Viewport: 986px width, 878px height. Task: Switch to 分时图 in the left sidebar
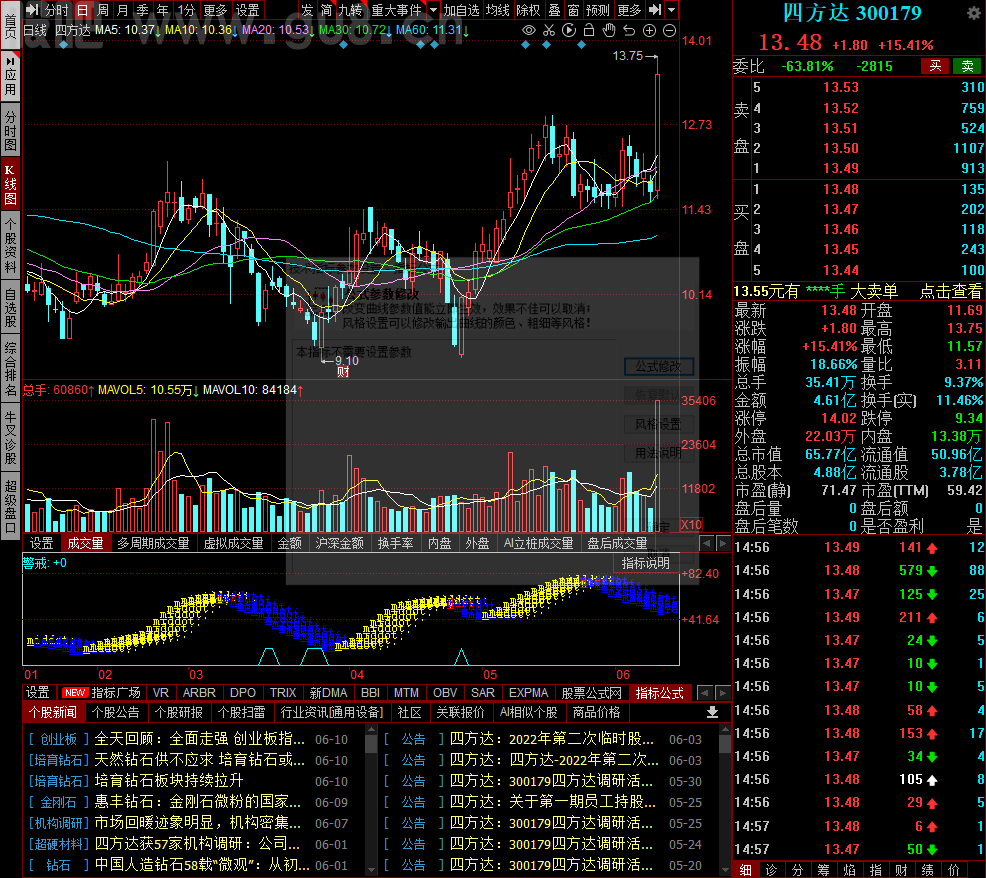pyautogui.click(x=10, y=130)
